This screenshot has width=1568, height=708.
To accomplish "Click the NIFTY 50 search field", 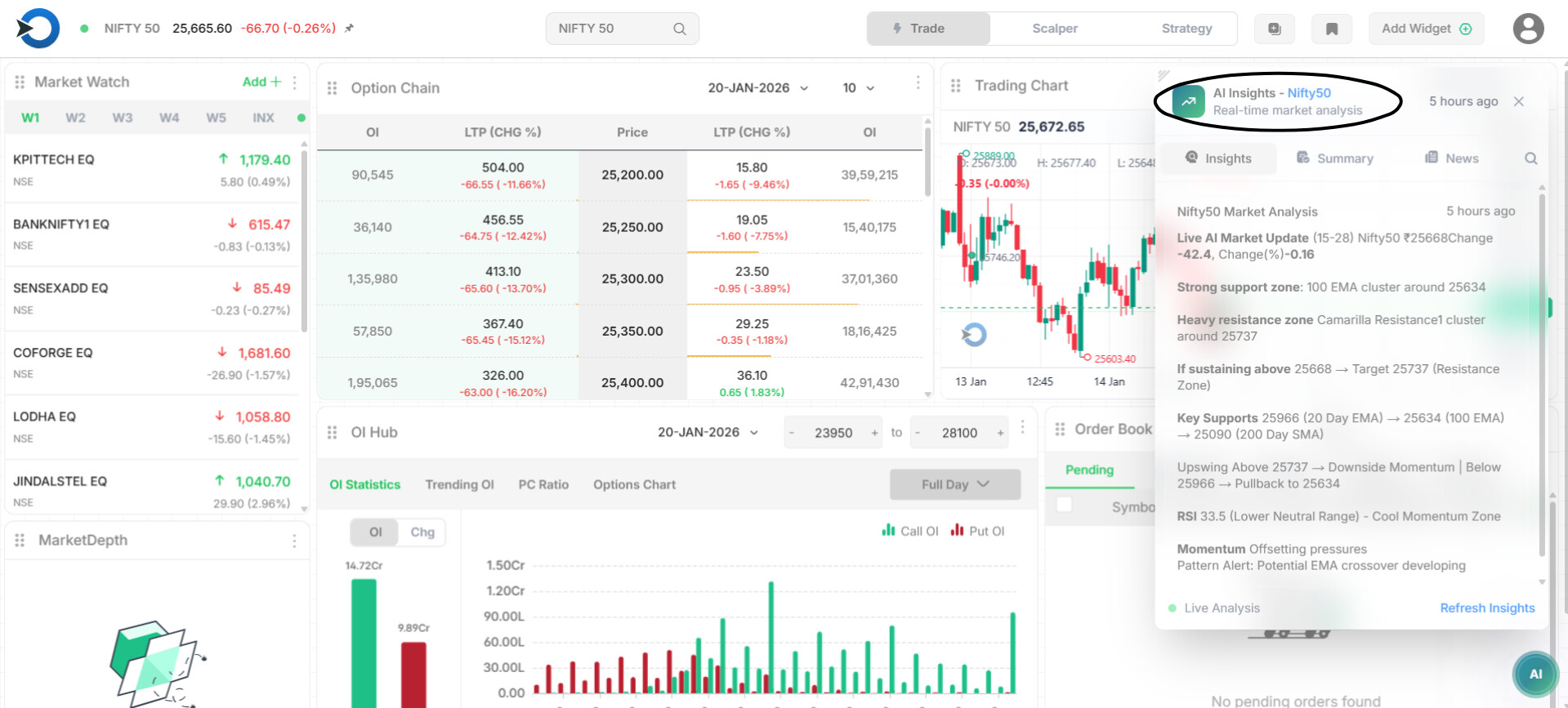I will pos(621,29).
